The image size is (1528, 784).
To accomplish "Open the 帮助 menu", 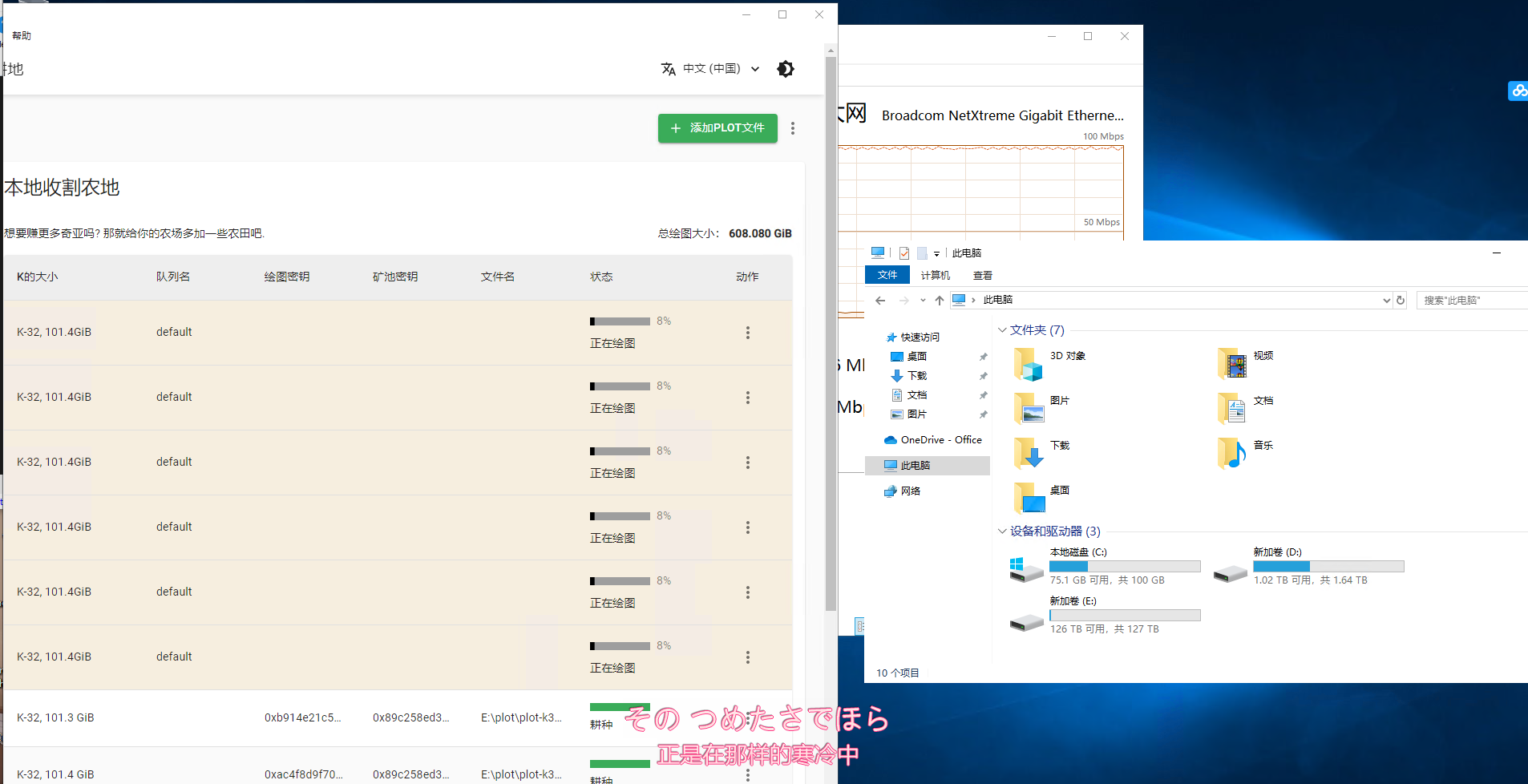I will click(x=22, y=36).
